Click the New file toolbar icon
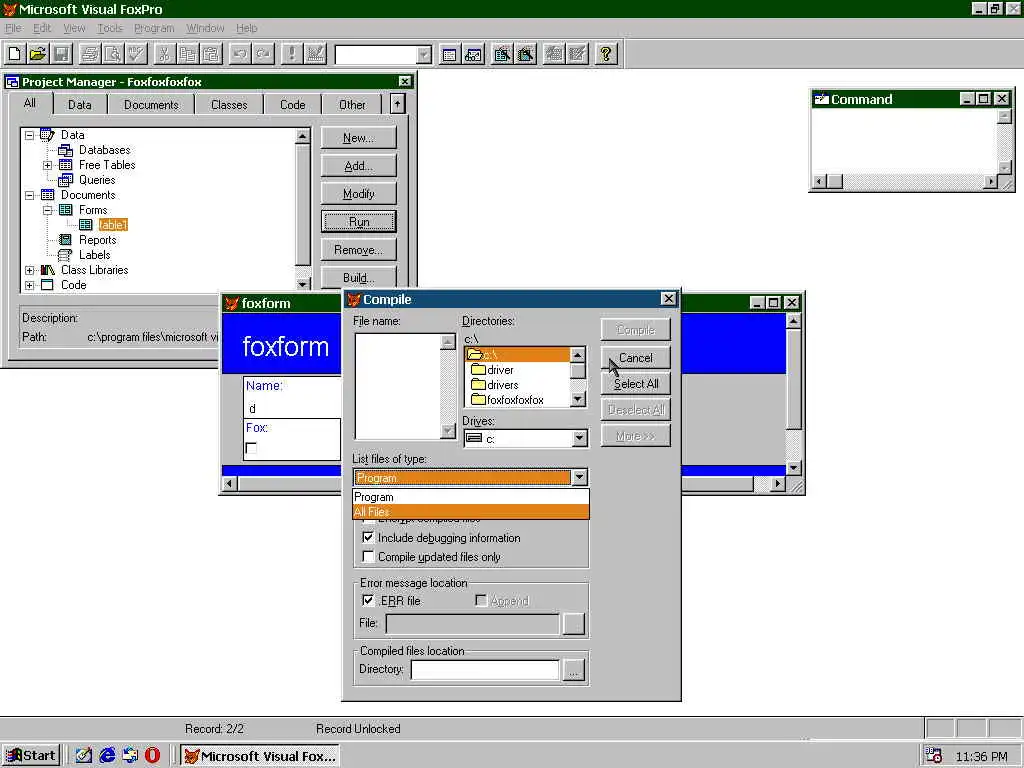The height and width of the screenshot is (768, 1024). 15,54
